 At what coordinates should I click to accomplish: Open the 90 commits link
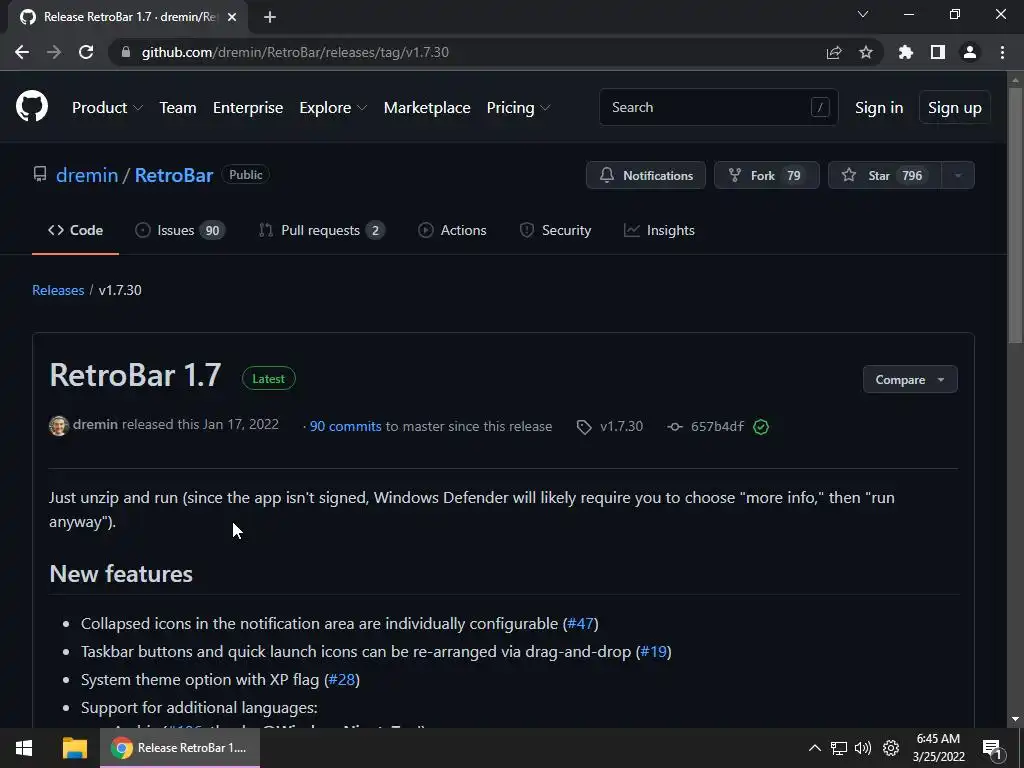coord(345,426)
